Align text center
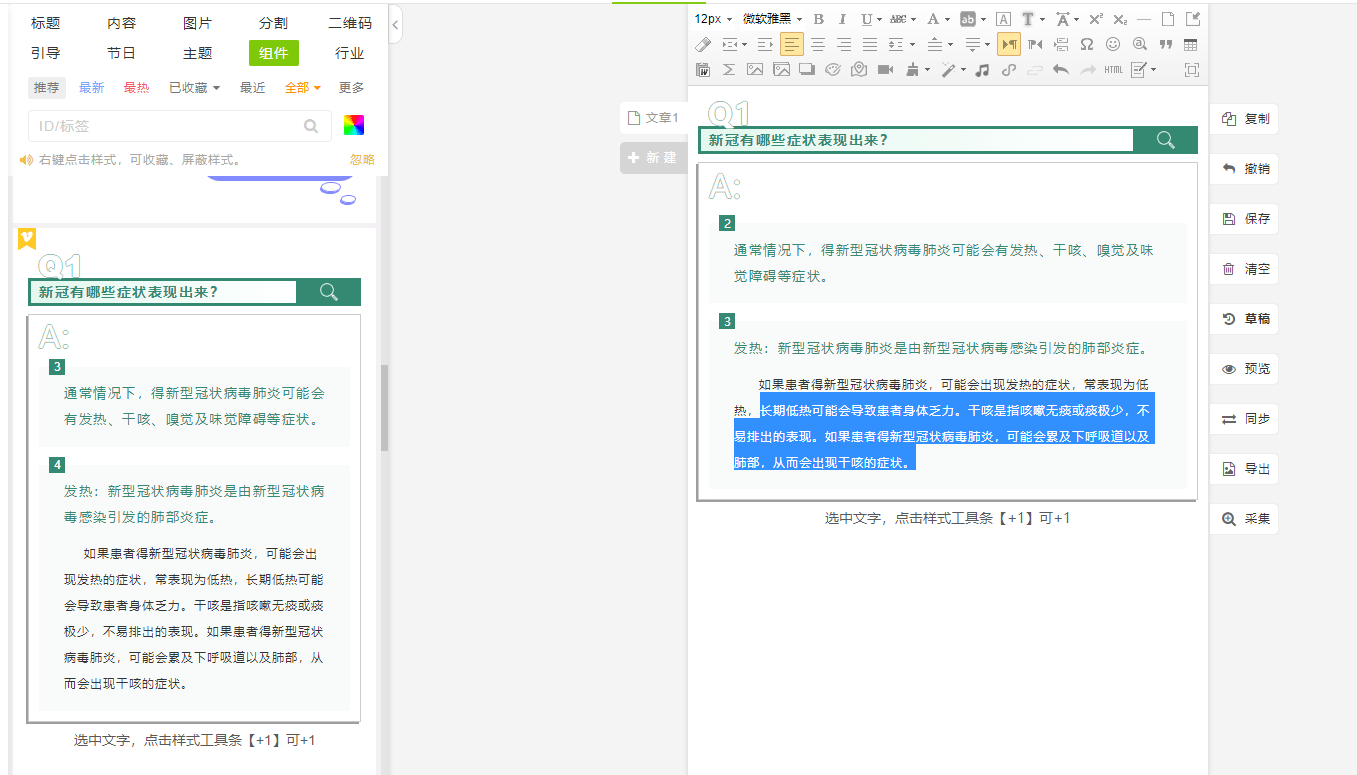 coord(818,44)
